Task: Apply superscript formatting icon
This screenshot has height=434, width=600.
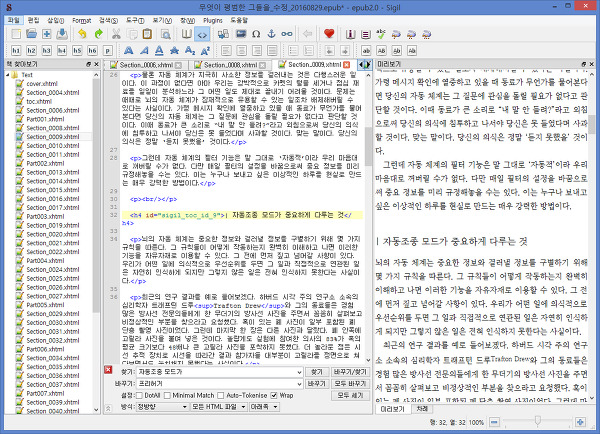Action: click(x=205, y=51)
